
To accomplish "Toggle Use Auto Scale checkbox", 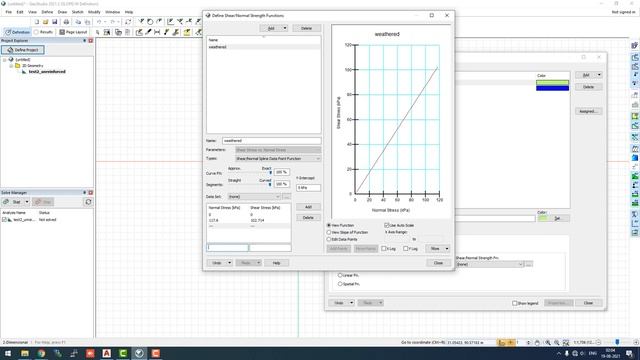I will coord(387,225).
